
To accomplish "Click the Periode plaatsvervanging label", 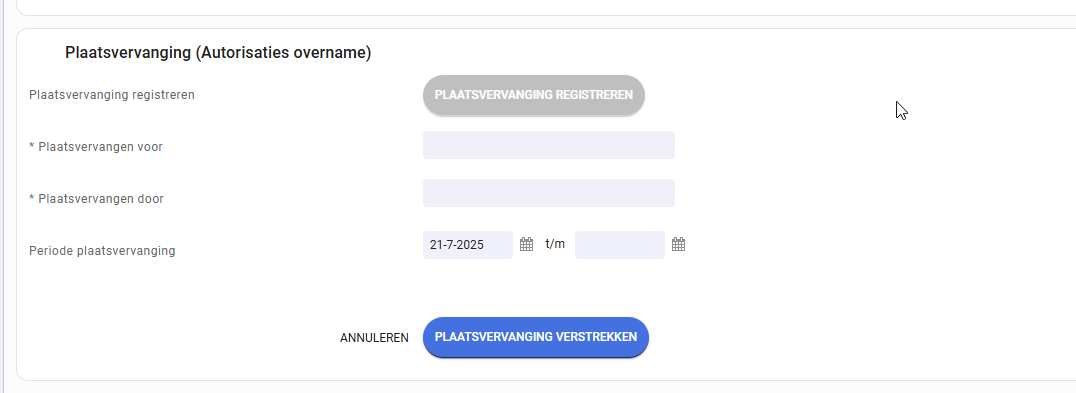I will (102, 251).
